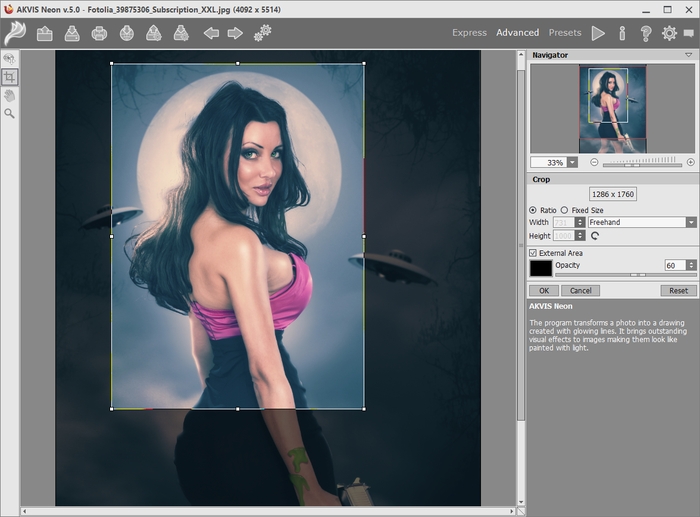Select the Crop tool
This screenshot has height=517, width=700.
click(9, 77)
